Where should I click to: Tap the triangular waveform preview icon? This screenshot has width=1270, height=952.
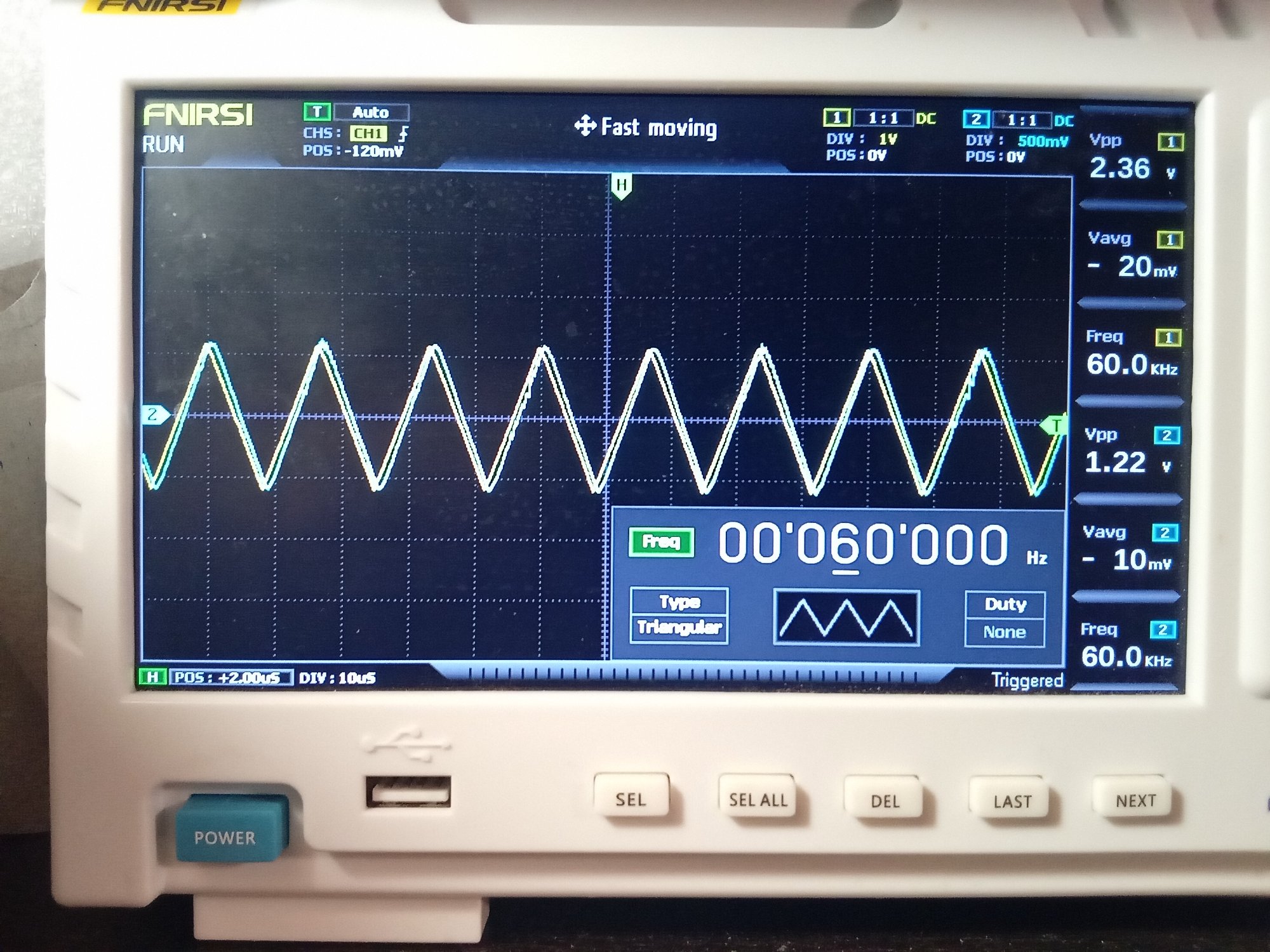pos(846,618)
